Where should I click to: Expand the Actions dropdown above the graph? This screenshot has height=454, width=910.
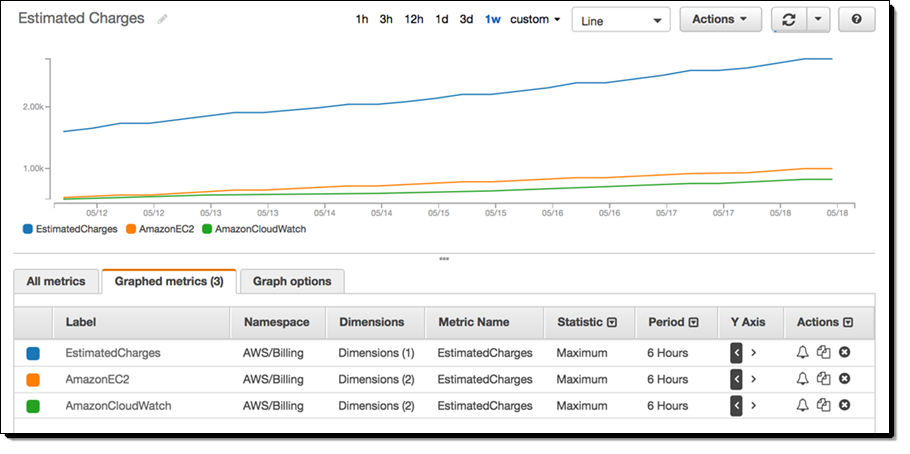click(x=719, y=20)
